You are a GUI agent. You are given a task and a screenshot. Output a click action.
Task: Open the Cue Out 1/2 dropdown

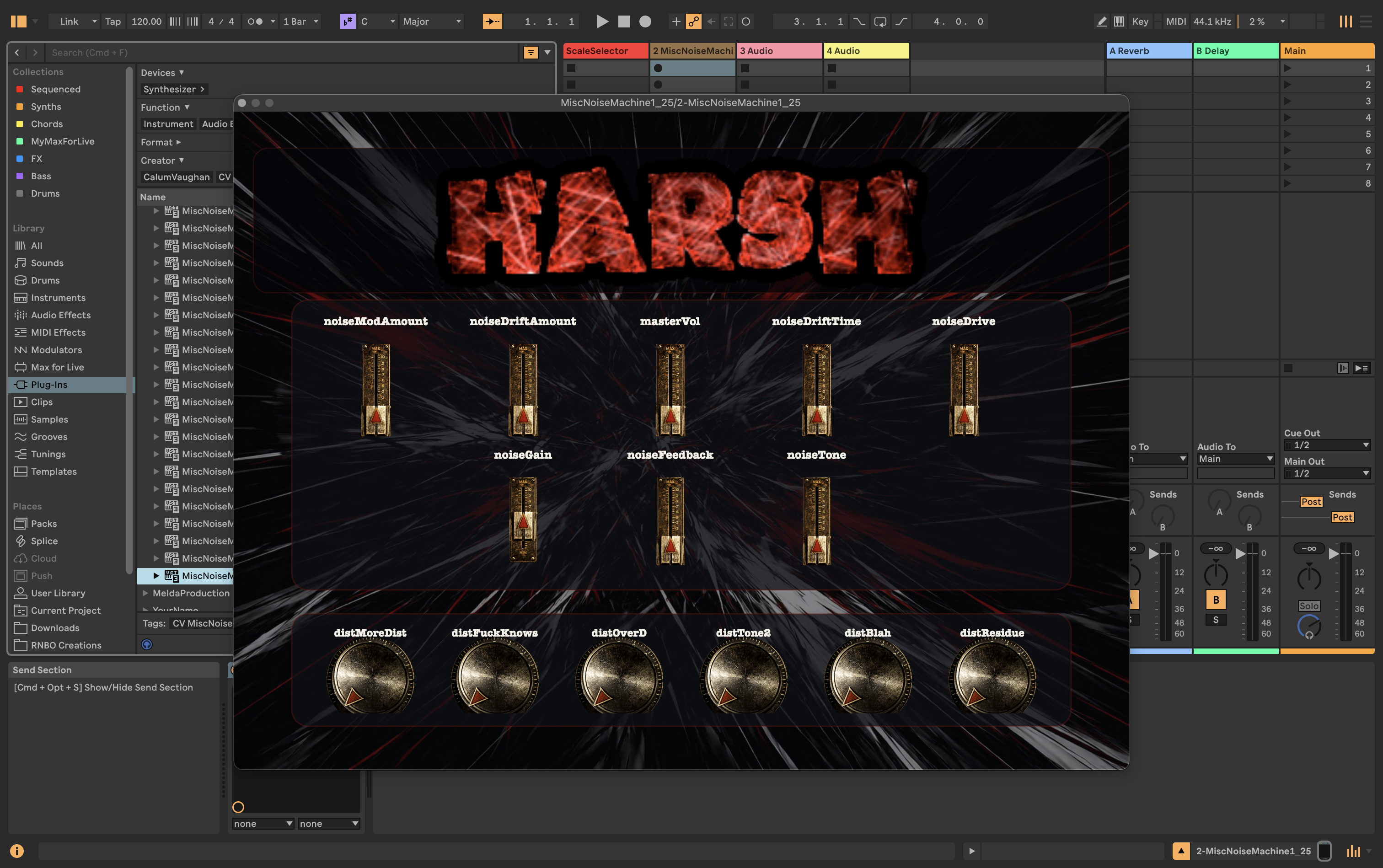point(1327,445)
